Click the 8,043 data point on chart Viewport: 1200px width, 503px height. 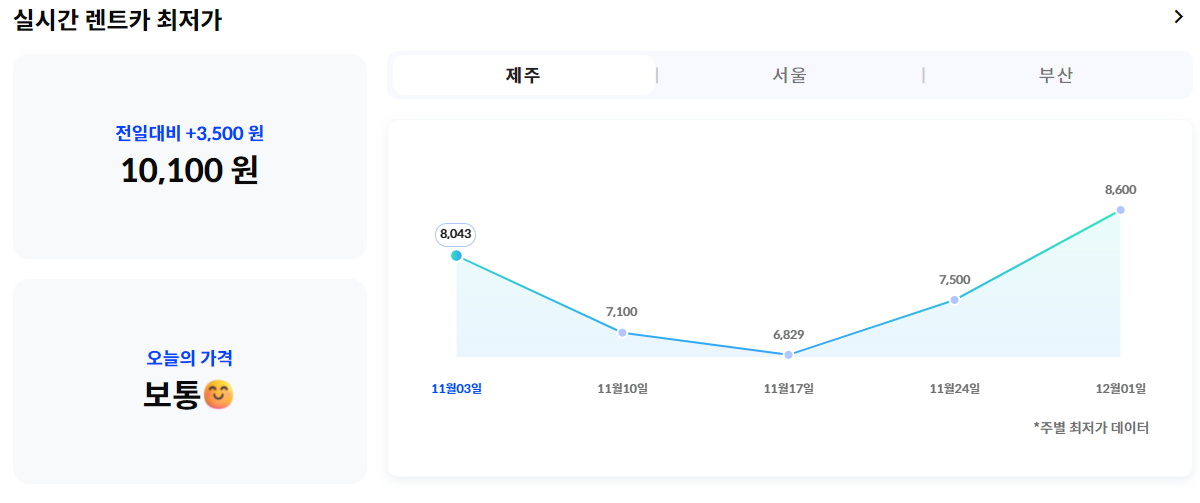point(456,255)
